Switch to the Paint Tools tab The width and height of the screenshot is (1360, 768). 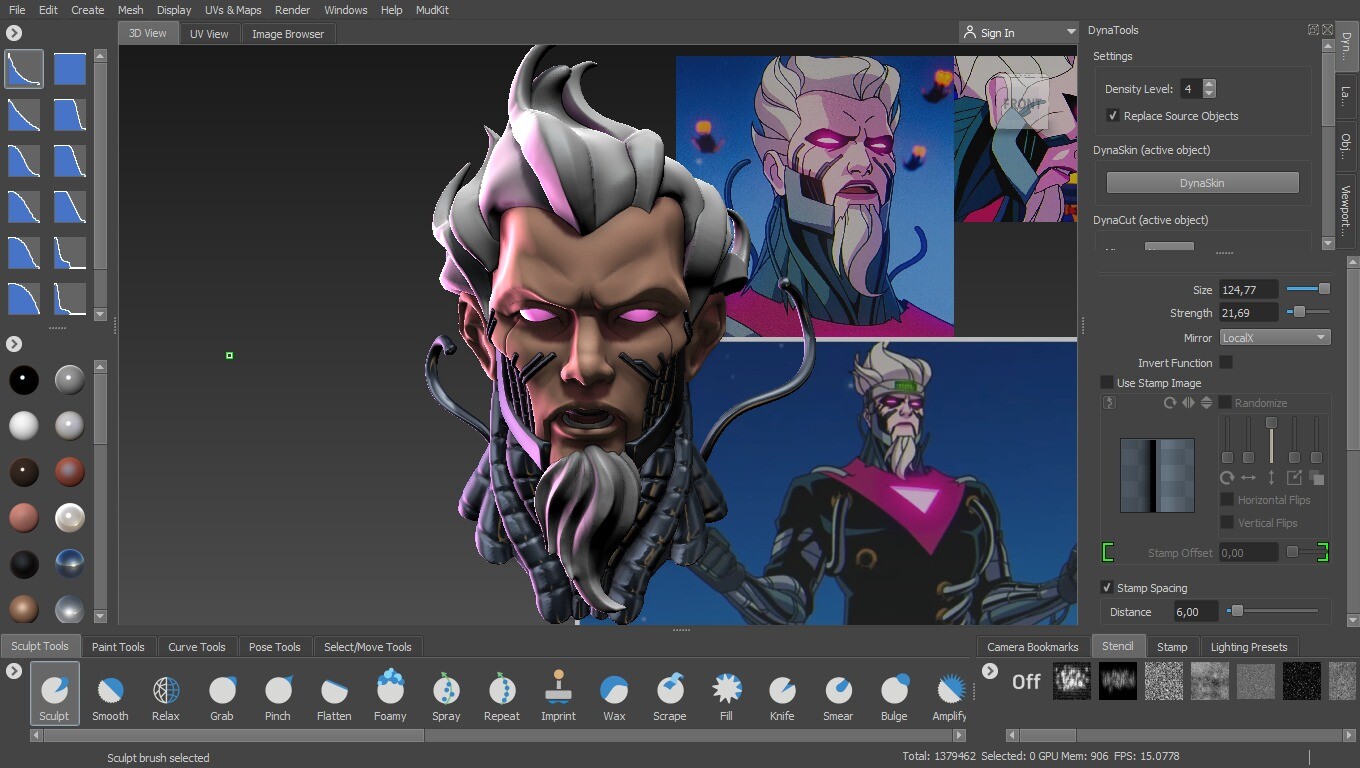click(x=118, y=647)
